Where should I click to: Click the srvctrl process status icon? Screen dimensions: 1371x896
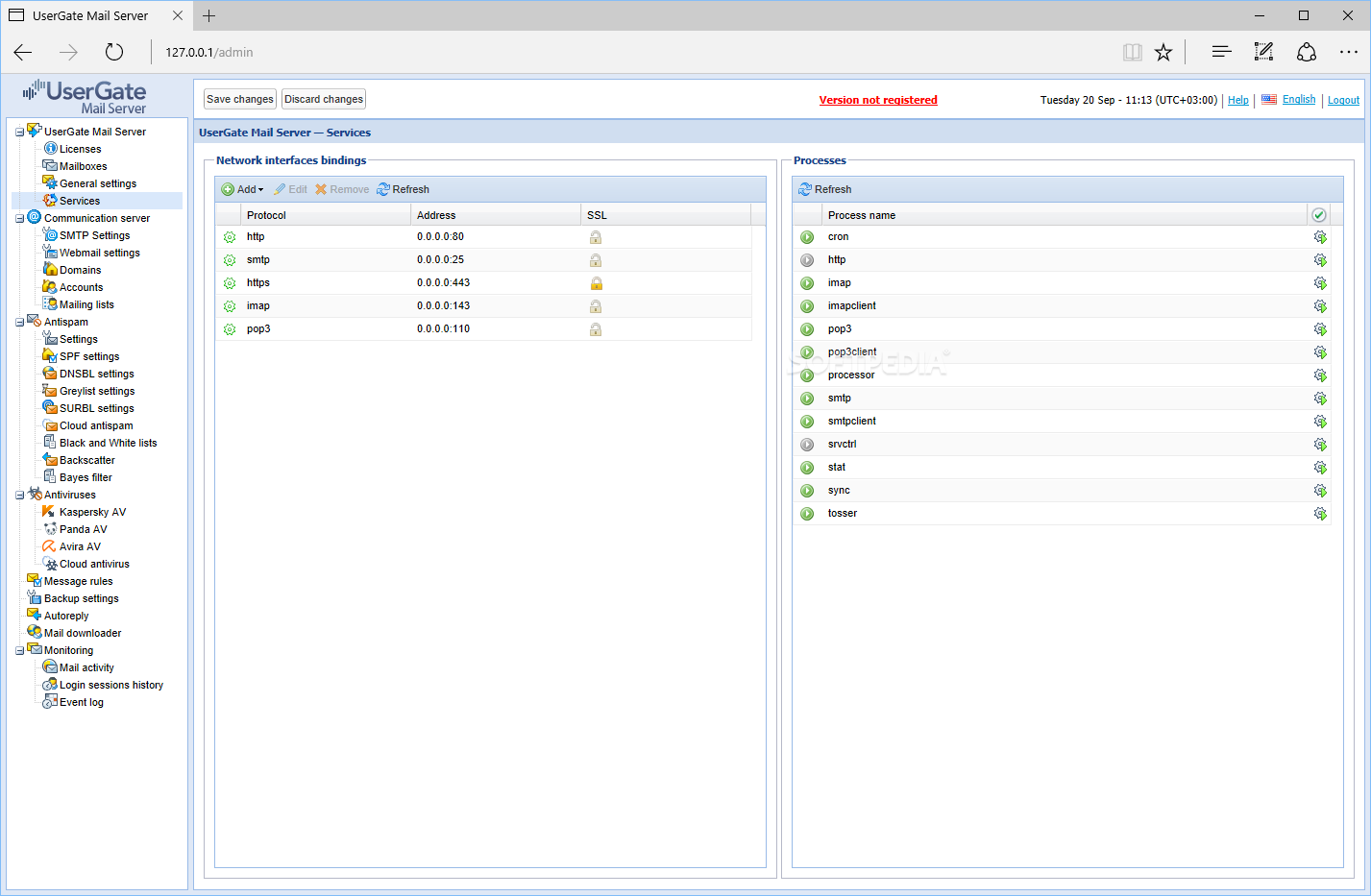coord(807,445)
